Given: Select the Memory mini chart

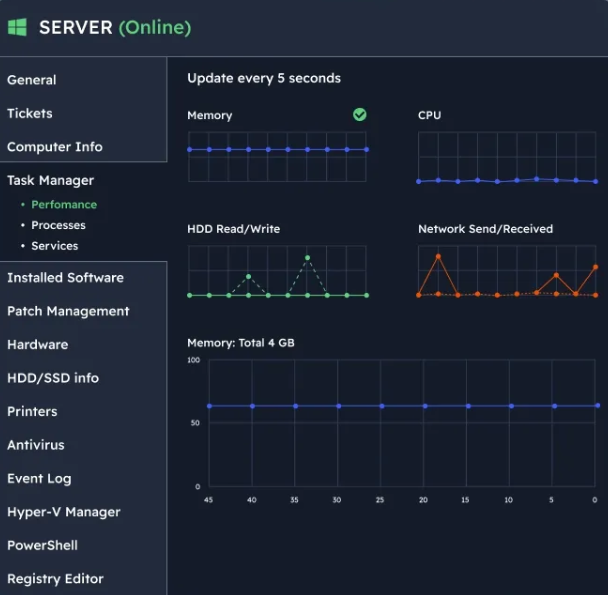Looking at the screenshot, I should [277, 157].
